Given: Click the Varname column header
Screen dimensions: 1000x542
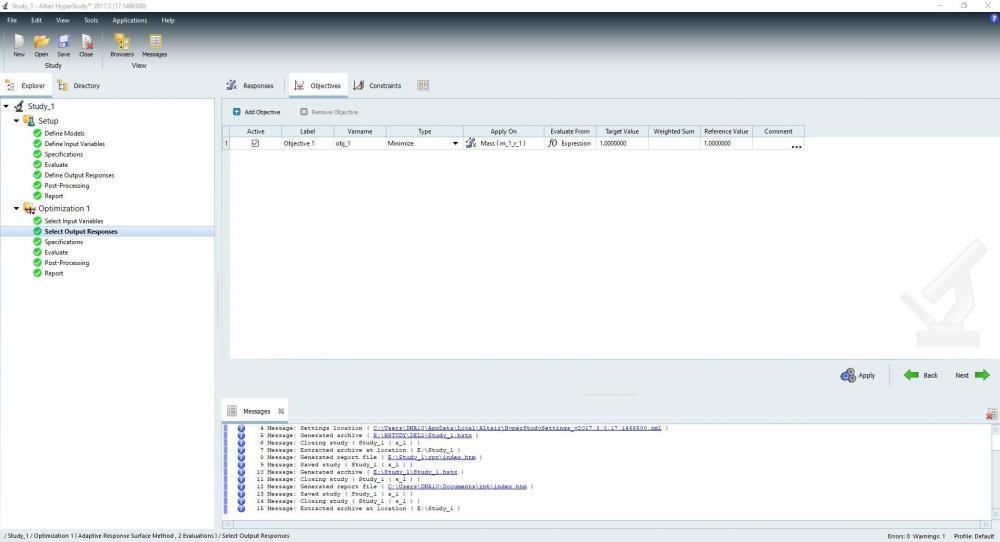Looking at the screenshot, I should point(360,131).
